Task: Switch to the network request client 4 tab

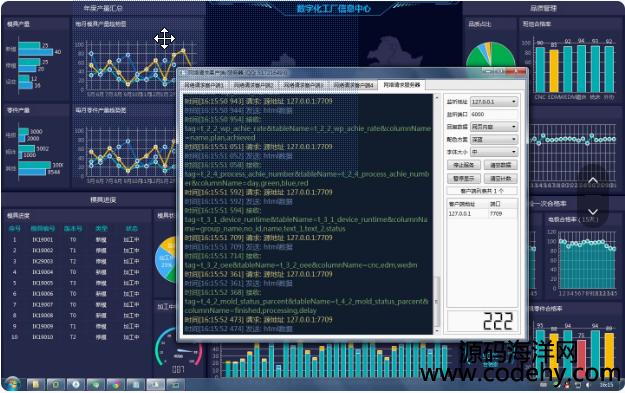Action: [x=354, y=85]
